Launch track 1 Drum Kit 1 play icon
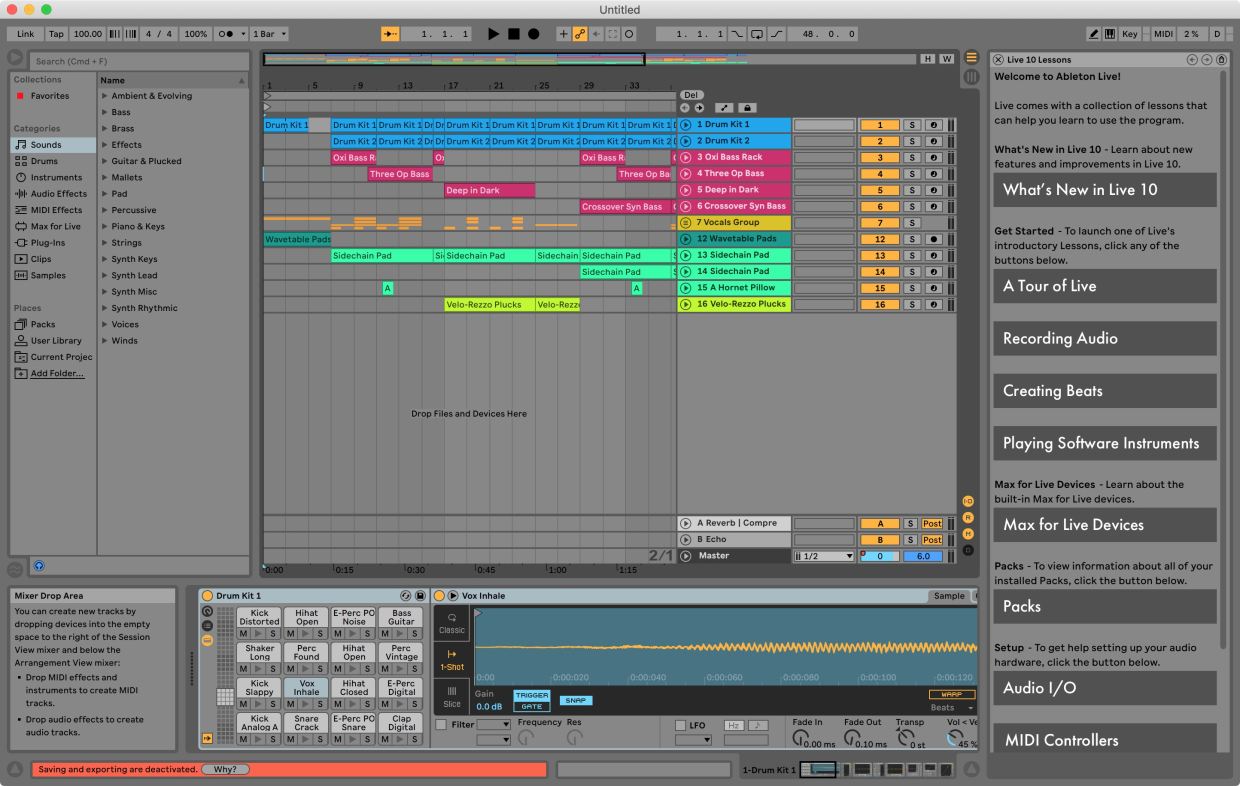Screen dimensions: 1240x786 pos(685,125)
